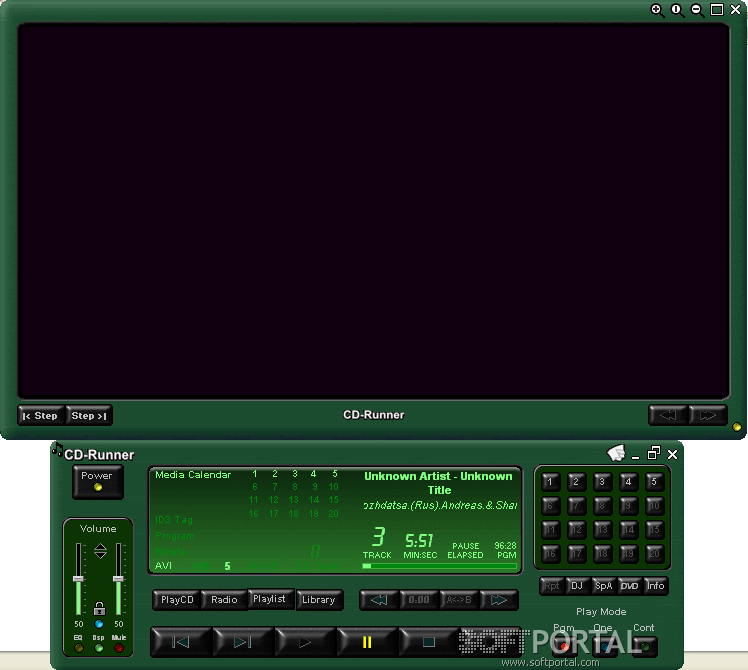Click the zoom in magnifier in video window

tap(657, 10)
